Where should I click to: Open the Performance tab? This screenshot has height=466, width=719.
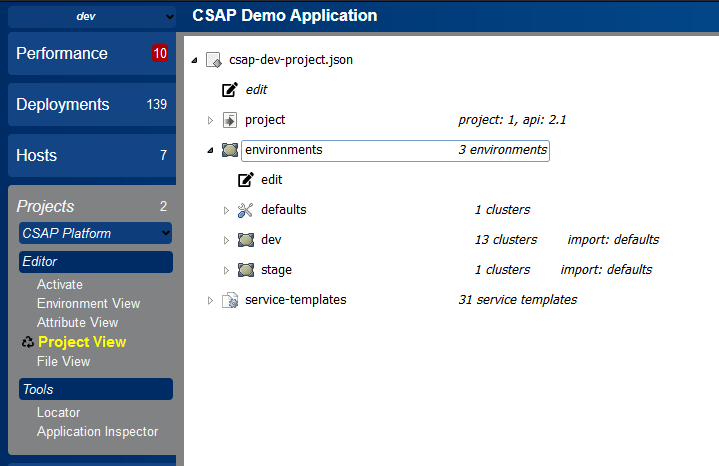[x=92, y=54]
